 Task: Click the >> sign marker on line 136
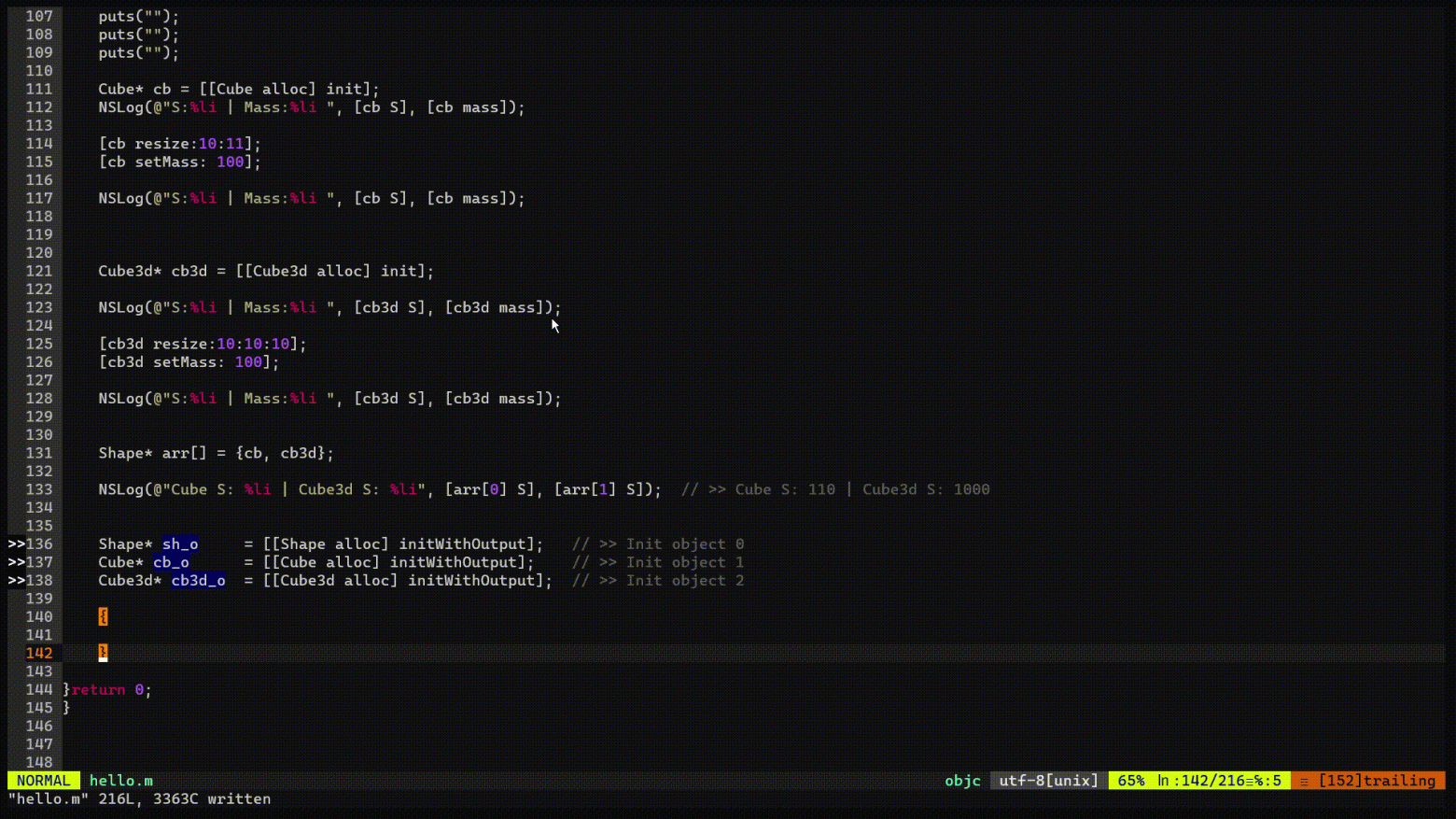[16, 544]
